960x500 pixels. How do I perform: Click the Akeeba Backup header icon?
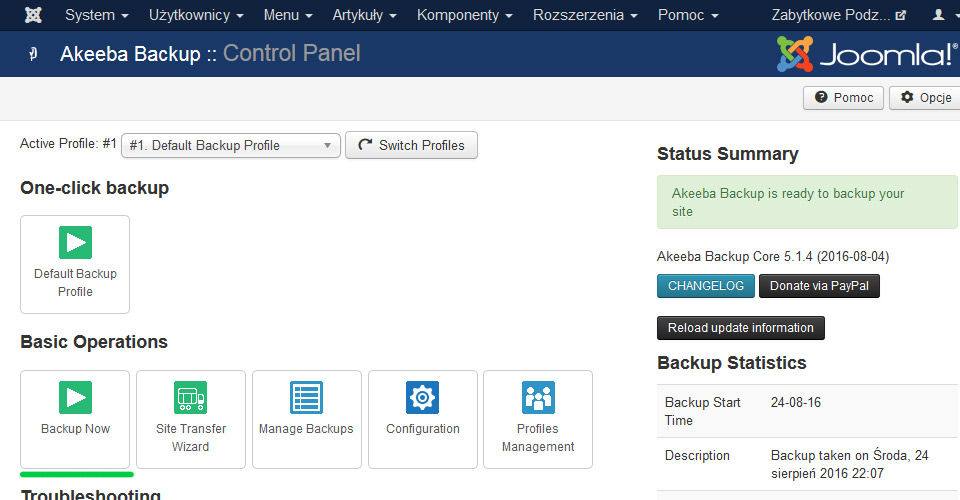(33, 54)
